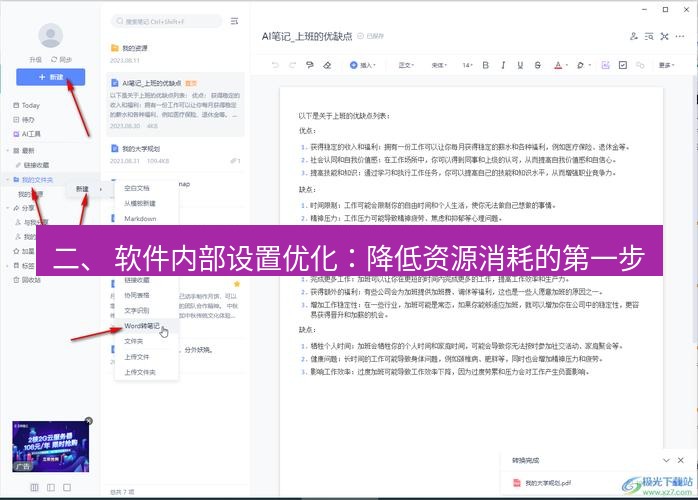The width and height of the screenshot is (698, 500).
Task: Open the 我的大学规划 note in the list
Action: click(x=175, y=154)
